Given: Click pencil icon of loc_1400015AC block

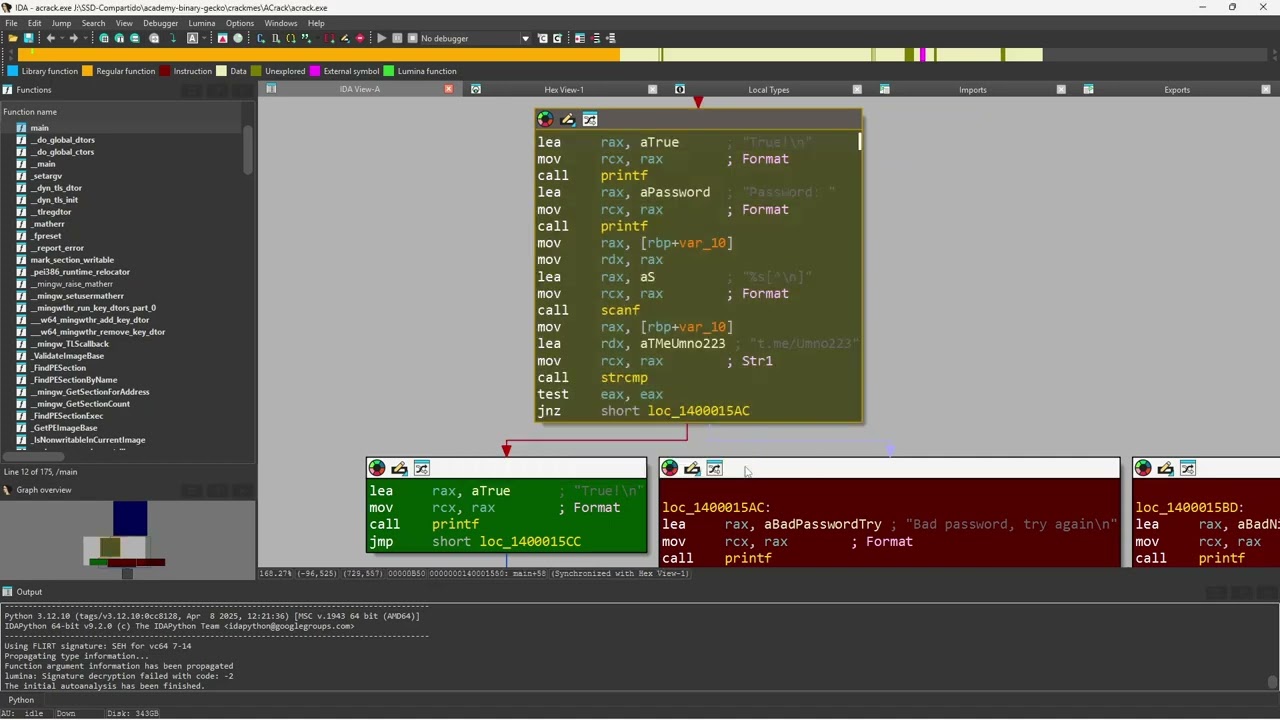Looking at the screenshot, I should coord(692,468).
